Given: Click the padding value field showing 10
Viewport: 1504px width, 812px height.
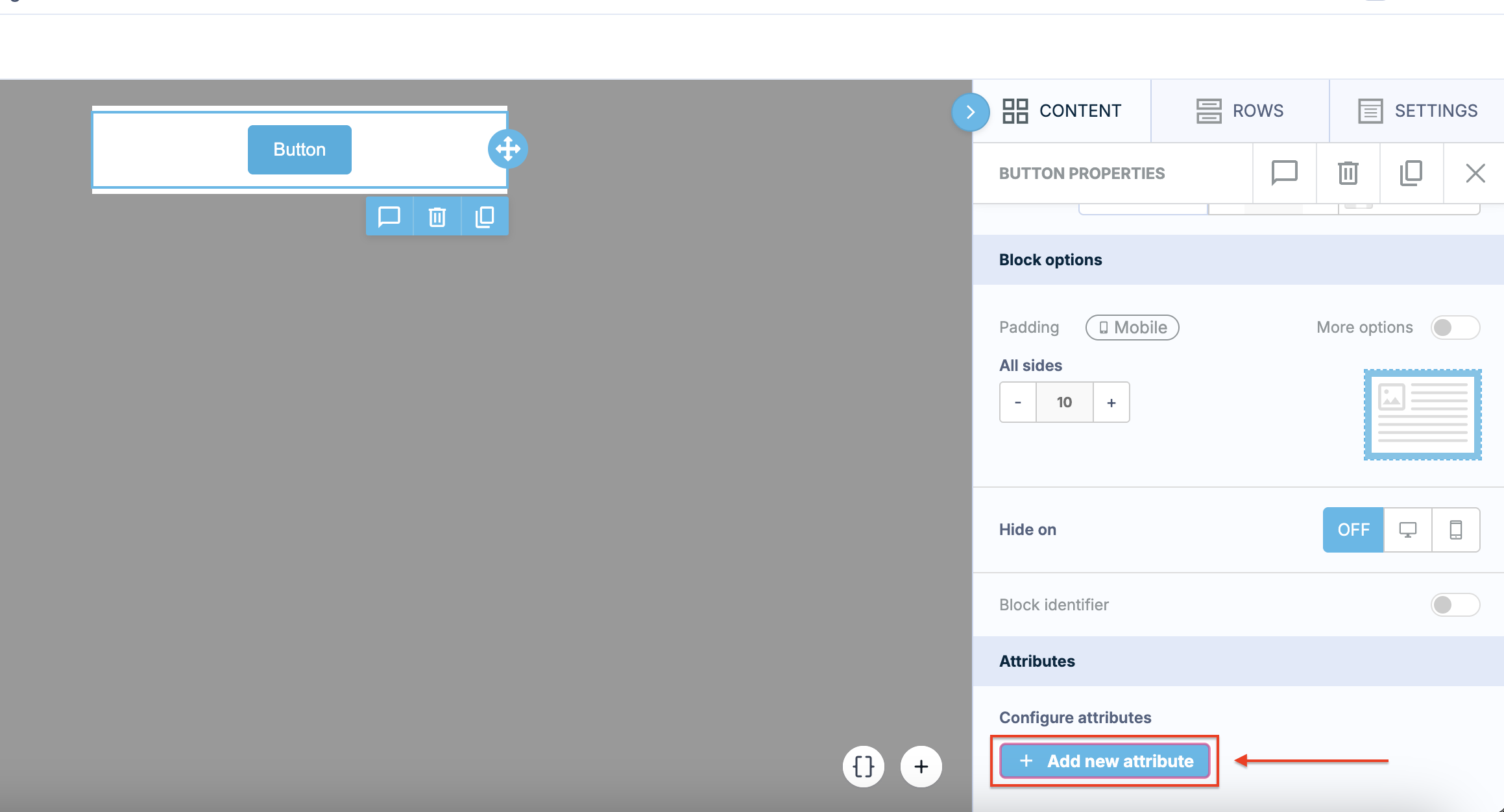Looking at the screenshot, I should coord(1065,402).
